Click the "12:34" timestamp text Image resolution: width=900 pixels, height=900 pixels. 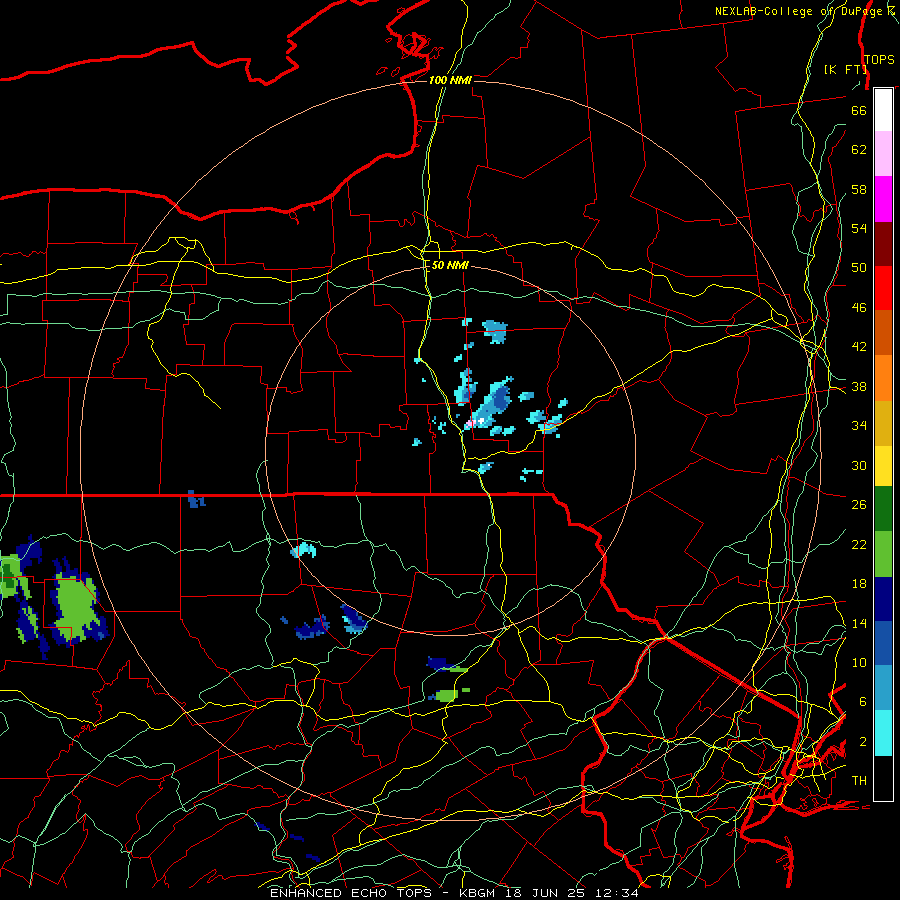tap(618, 893)
